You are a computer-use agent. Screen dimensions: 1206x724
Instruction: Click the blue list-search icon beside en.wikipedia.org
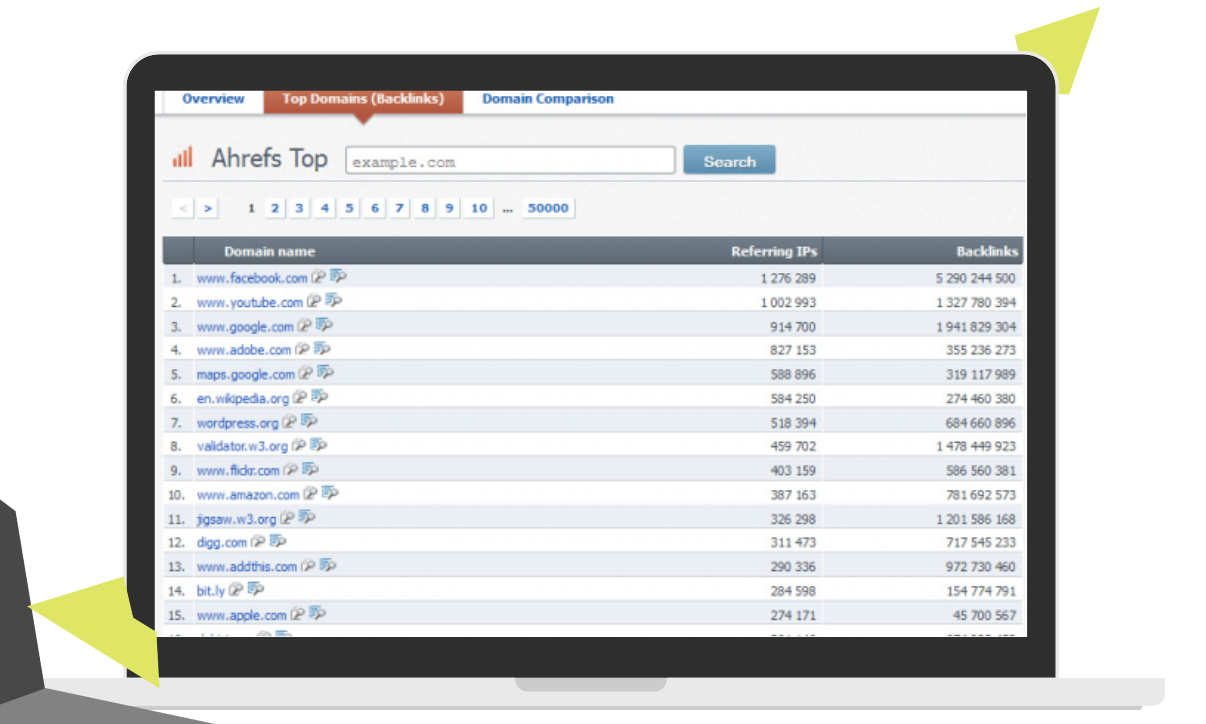[320, 397]
